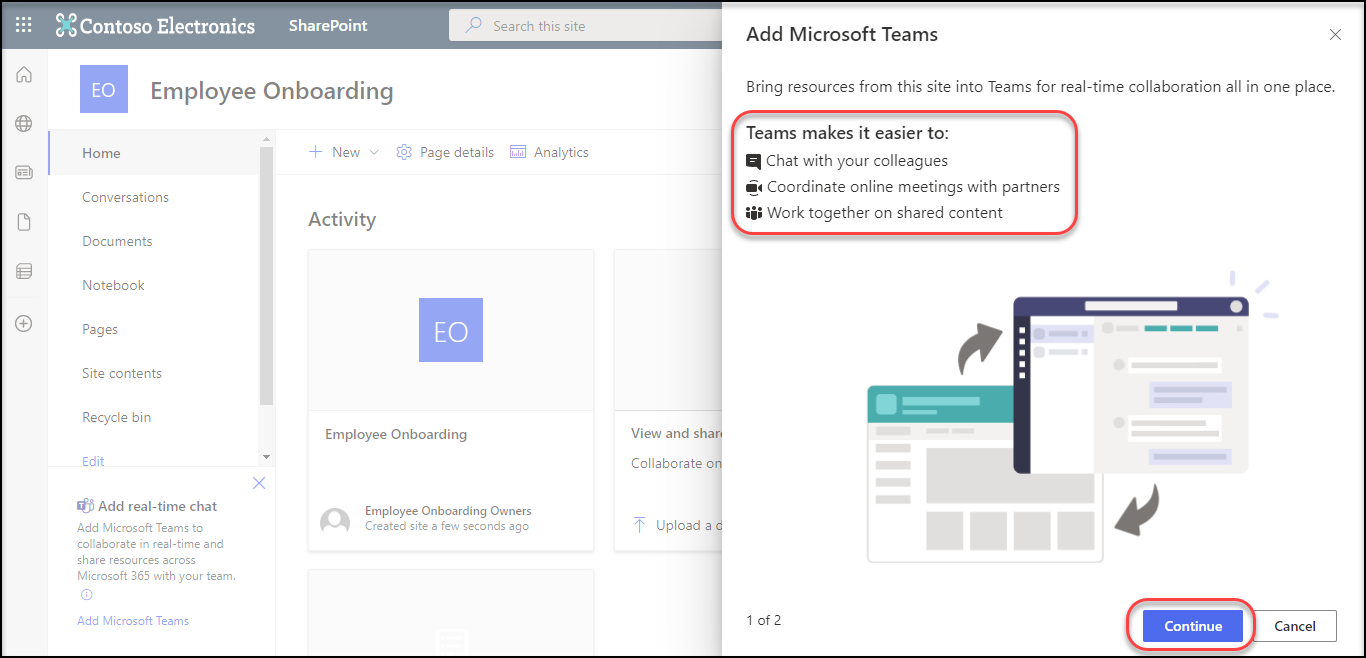Open My files icon in left rail
Image resolution: width=1366 pixels, height=658 pixels.
pos(24,222)
